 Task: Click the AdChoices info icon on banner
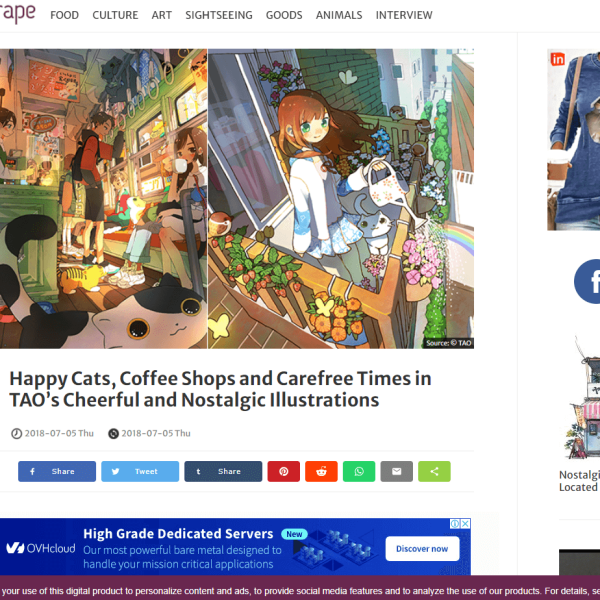pos(455,524)
